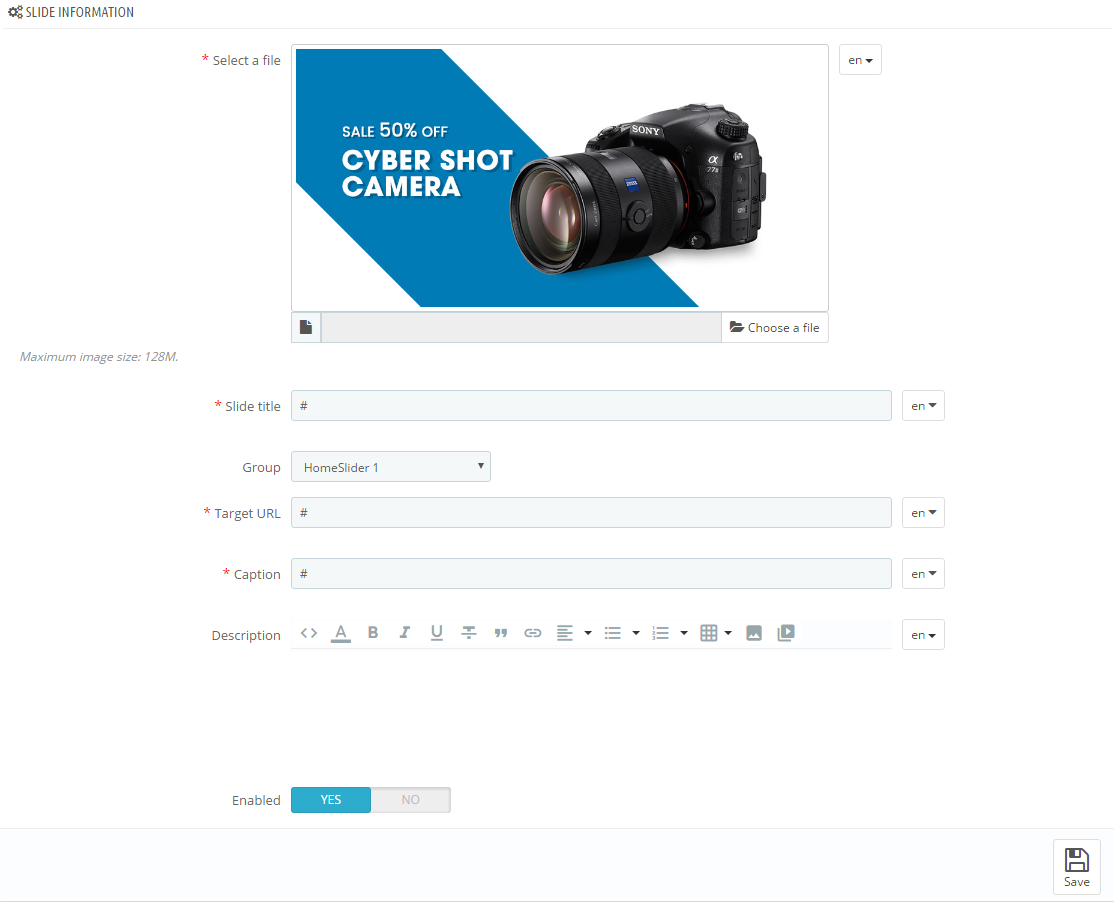Open language dropdown beside Target URL
This screenshot has height=902, width=1114.
tap(924, 512)
